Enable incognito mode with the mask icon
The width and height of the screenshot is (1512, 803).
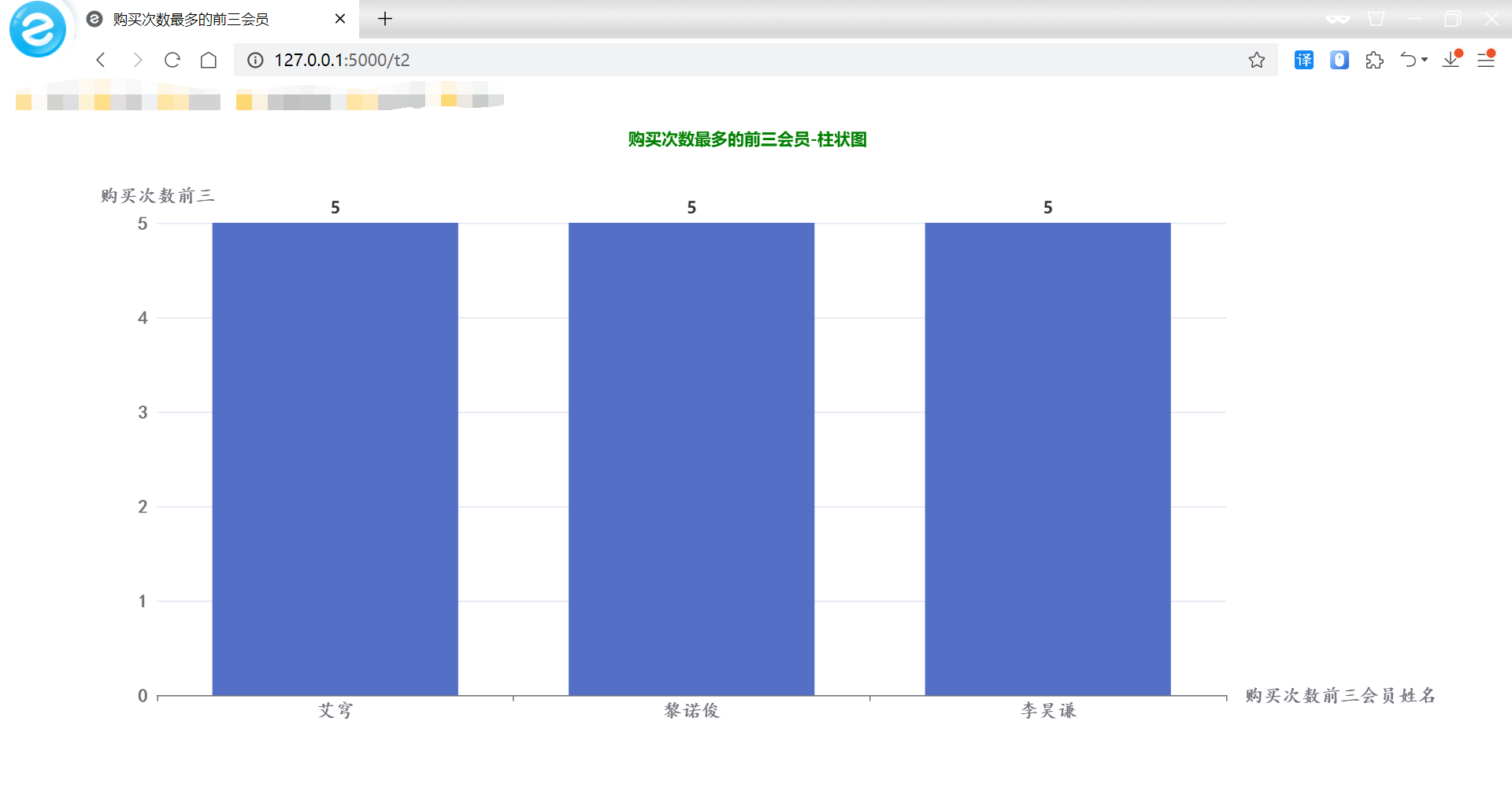1336,20
